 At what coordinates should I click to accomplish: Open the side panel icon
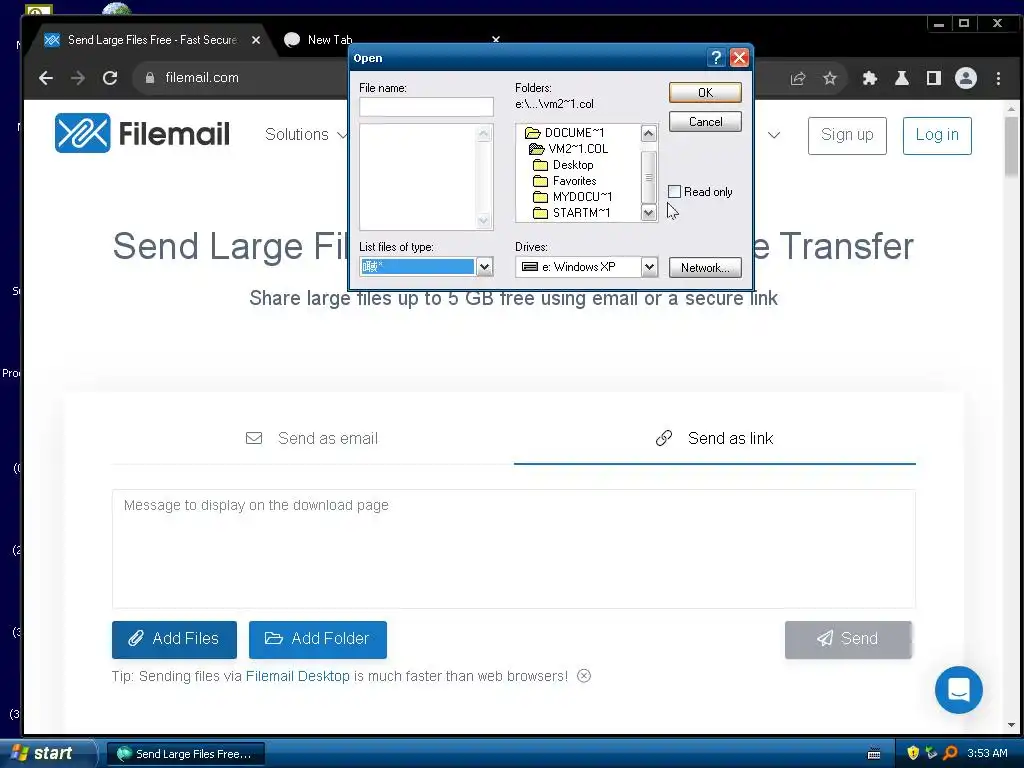point(933,79)
